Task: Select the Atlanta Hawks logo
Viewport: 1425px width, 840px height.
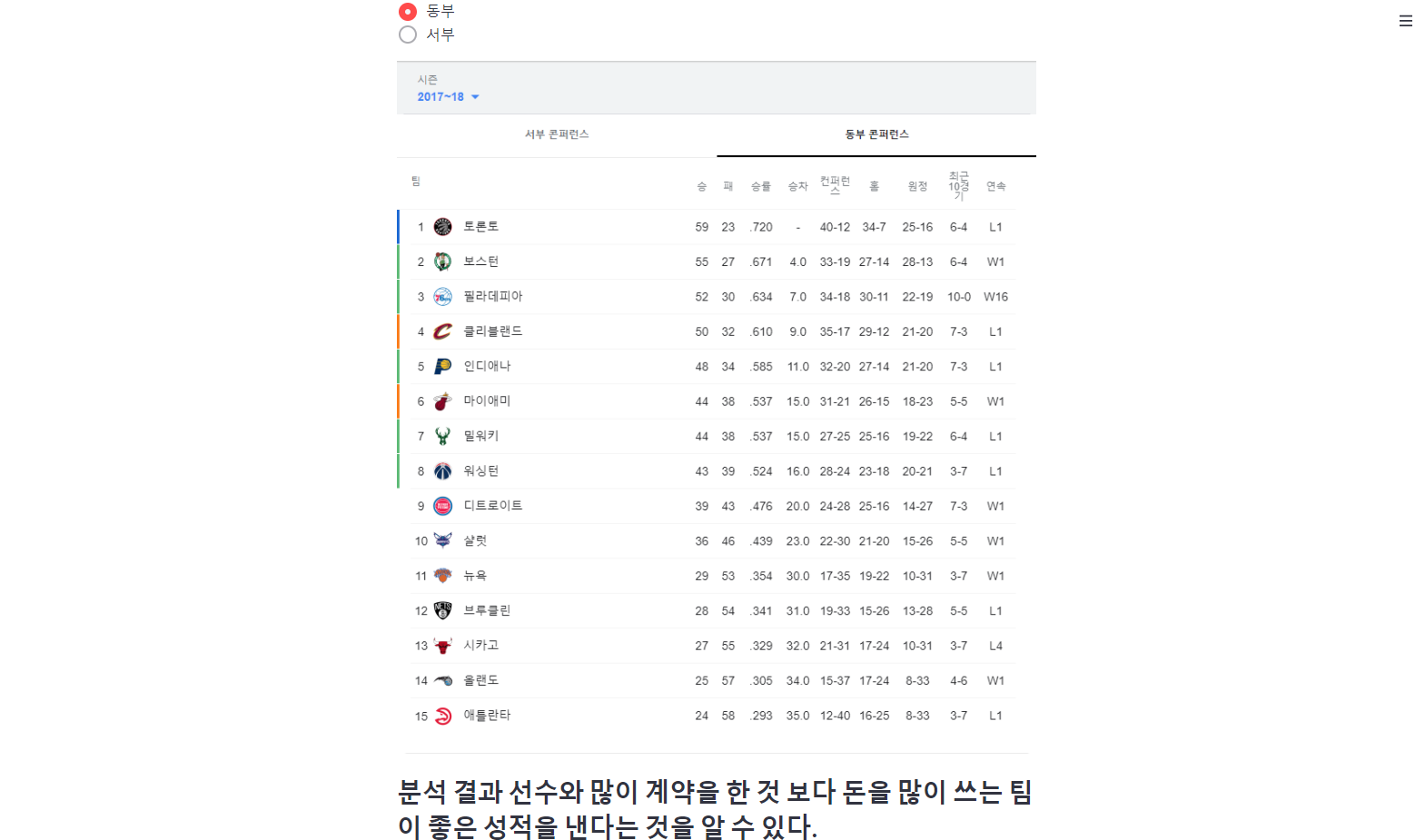Action: click(x=443, y=715)
